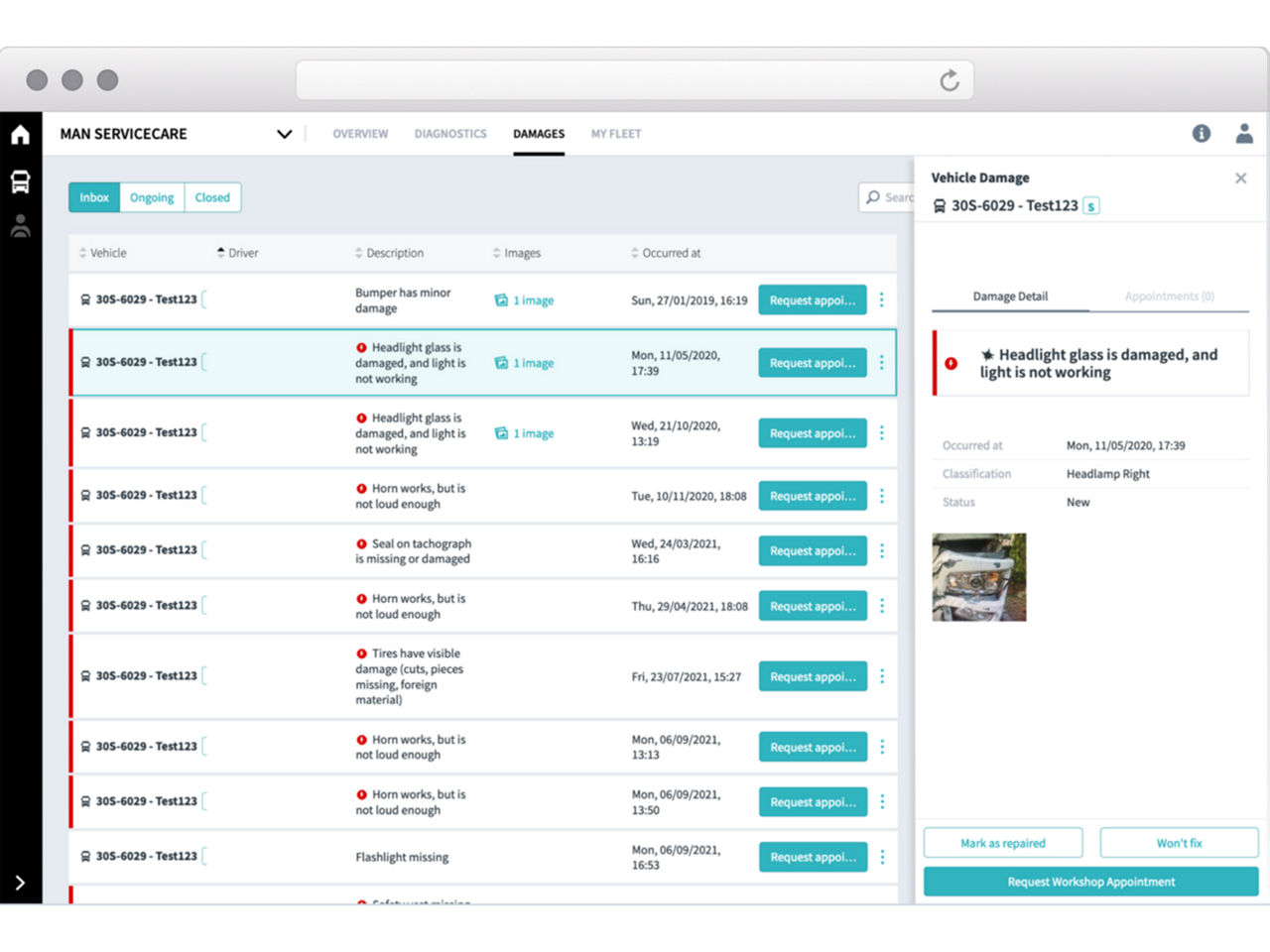1270x952 pixels.
Task: Switch to Ongoing filter
Action: point(152,197)
